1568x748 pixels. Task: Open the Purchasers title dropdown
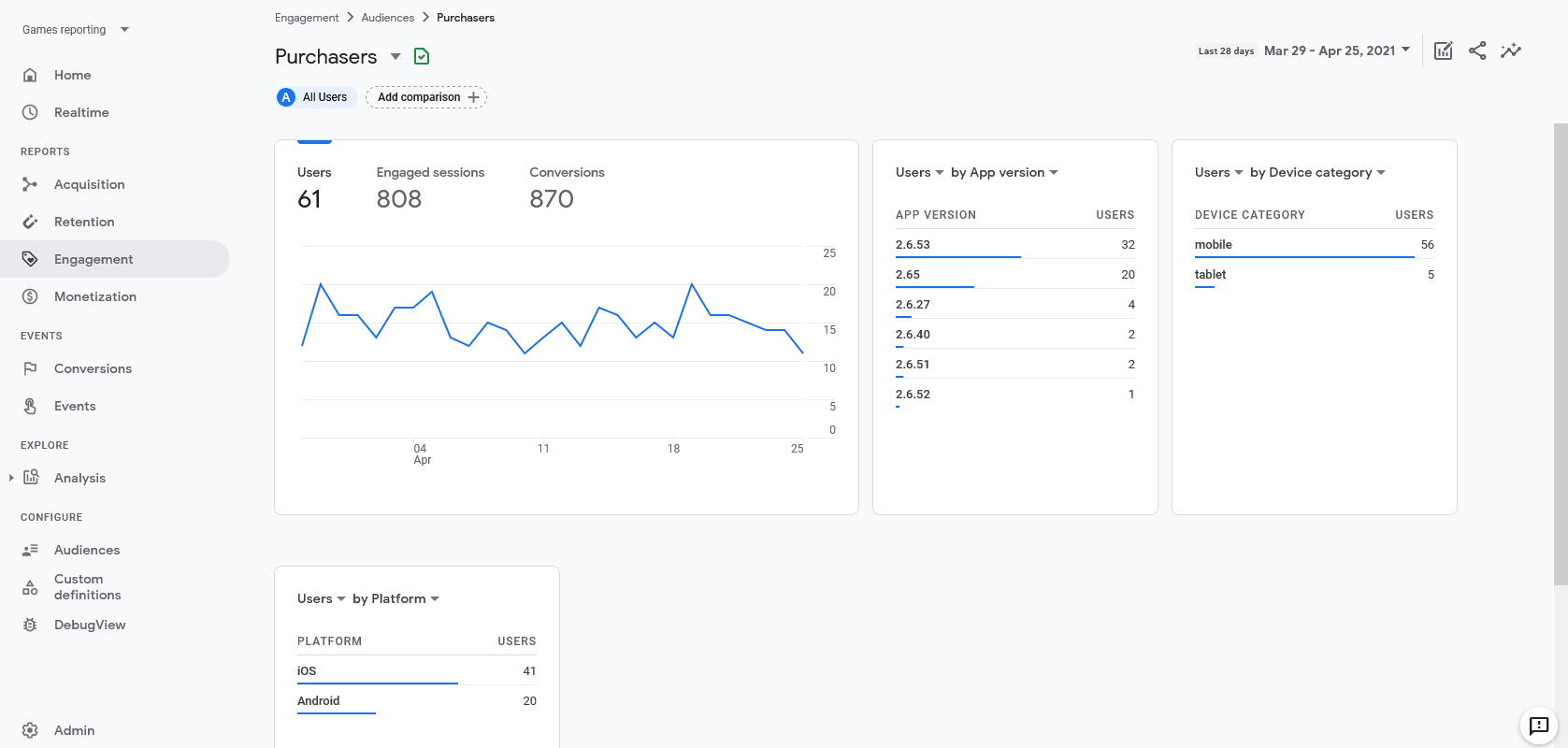[396, 57]
